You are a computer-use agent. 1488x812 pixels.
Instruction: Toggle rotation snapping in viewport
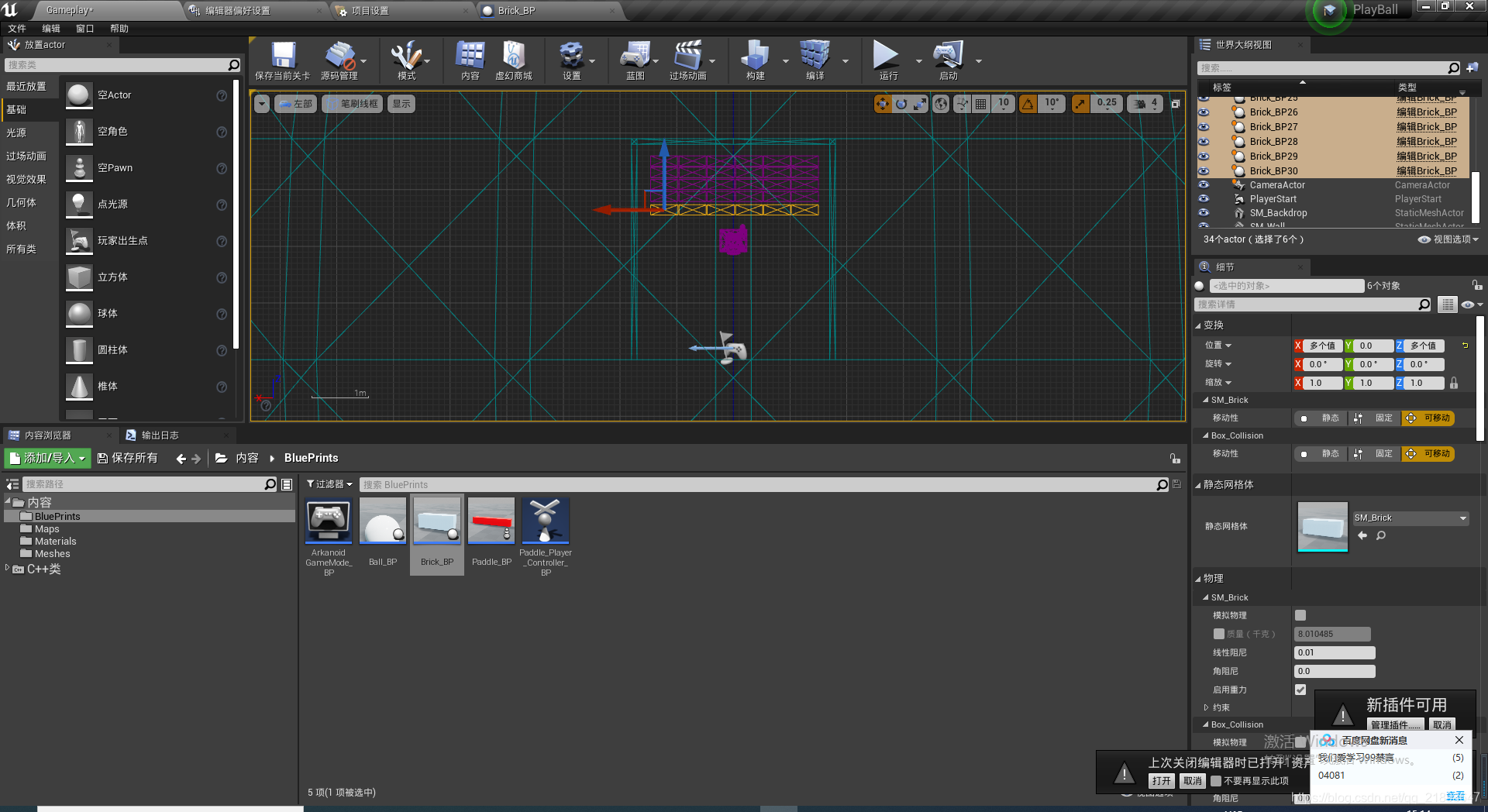(1028, 104)
